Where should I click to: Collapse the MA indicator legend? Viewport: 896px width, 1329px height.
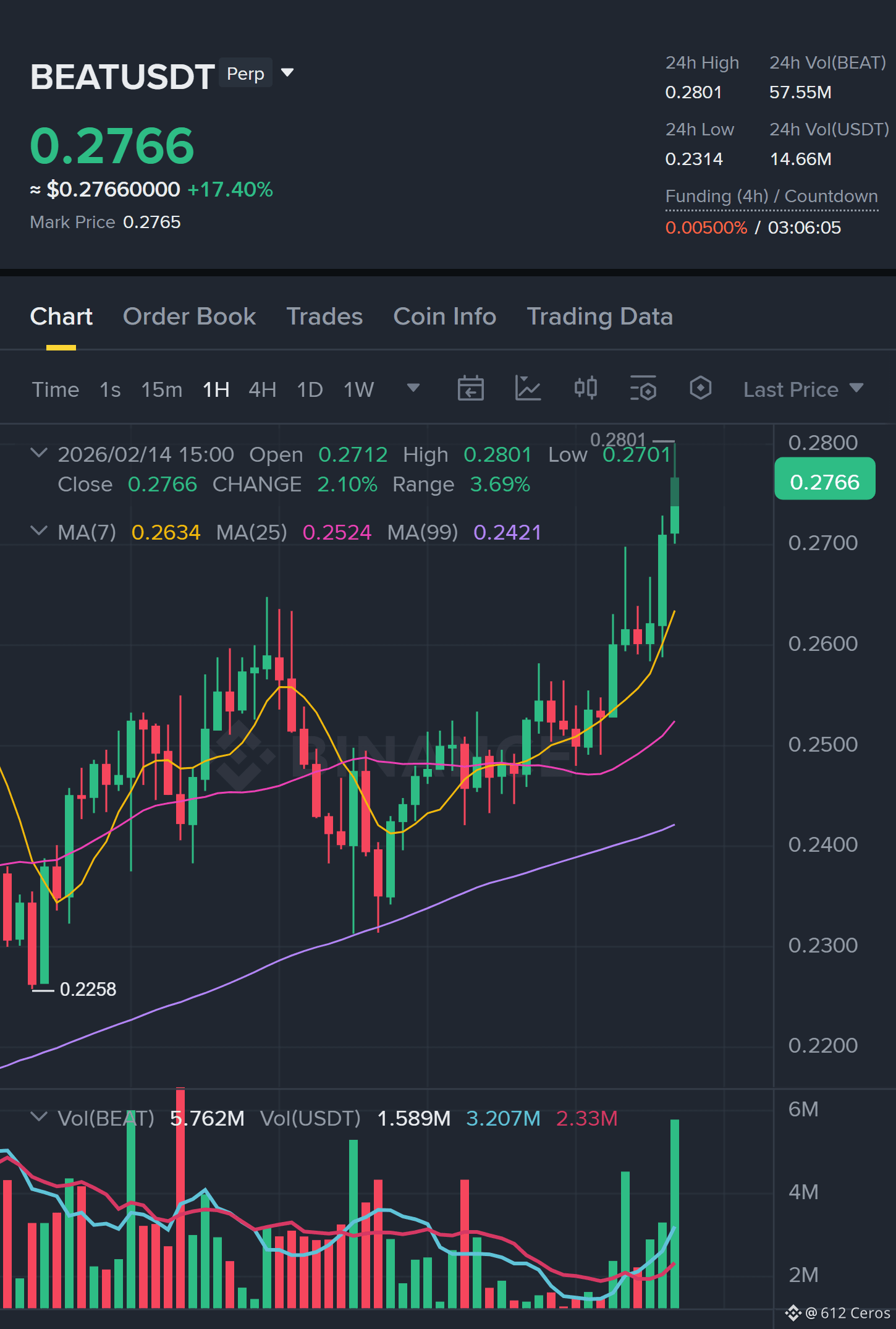38,531
